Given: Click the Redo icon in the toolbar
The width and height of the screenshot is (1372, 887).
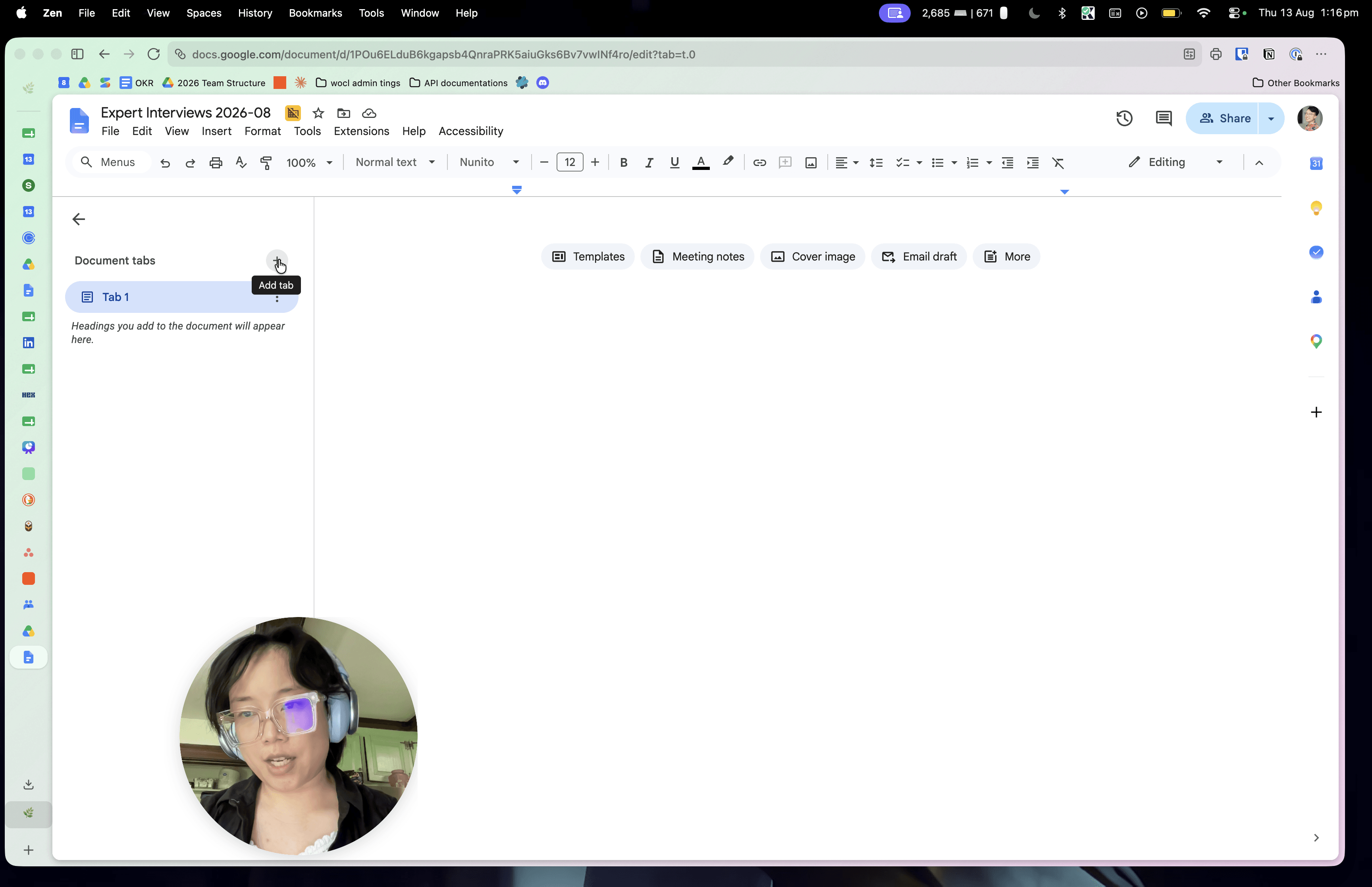Looking at the screenshot, I should tap(191, 163).
